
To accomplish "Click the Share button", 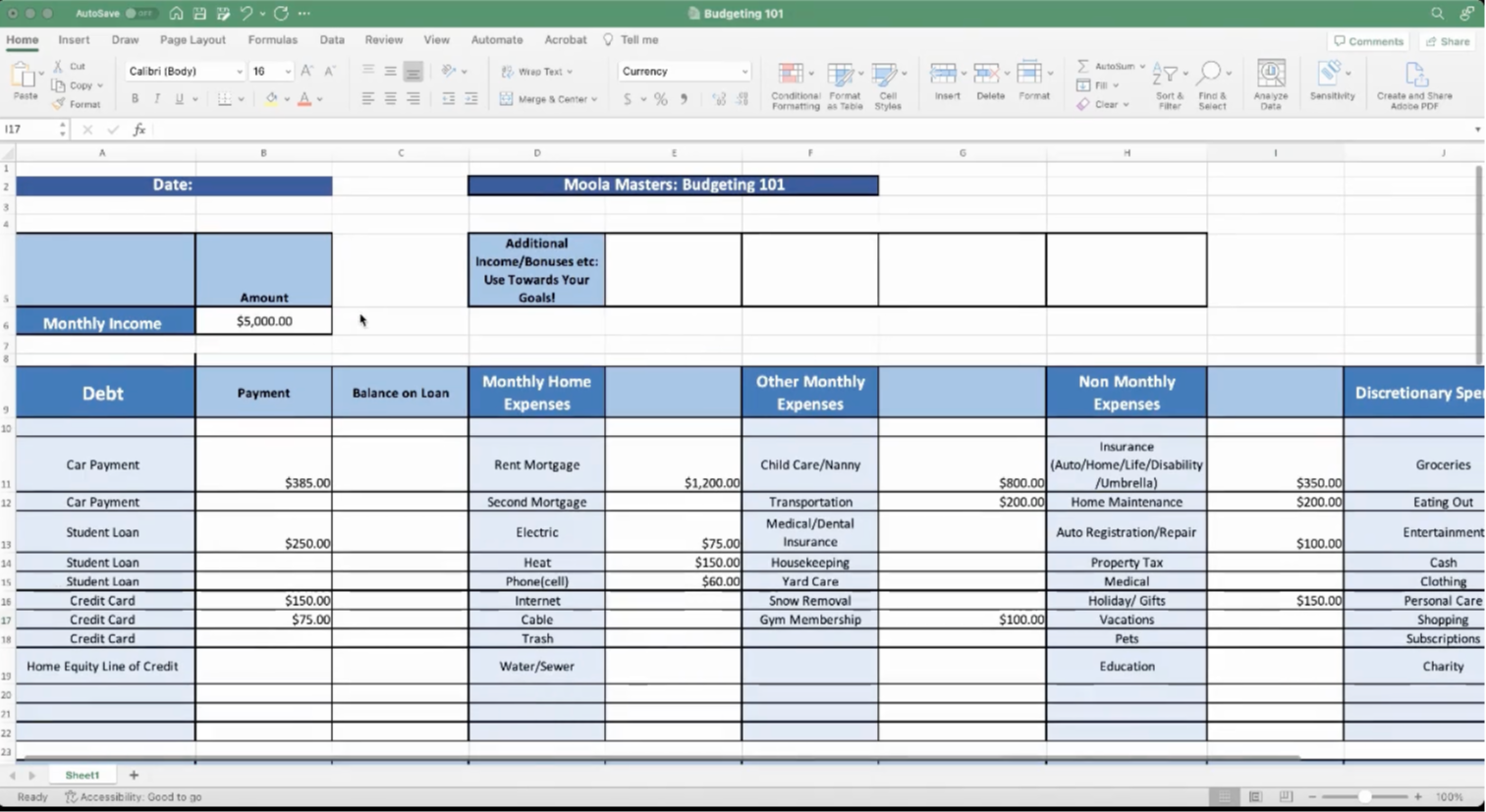I will click(x=1448, y=41).
